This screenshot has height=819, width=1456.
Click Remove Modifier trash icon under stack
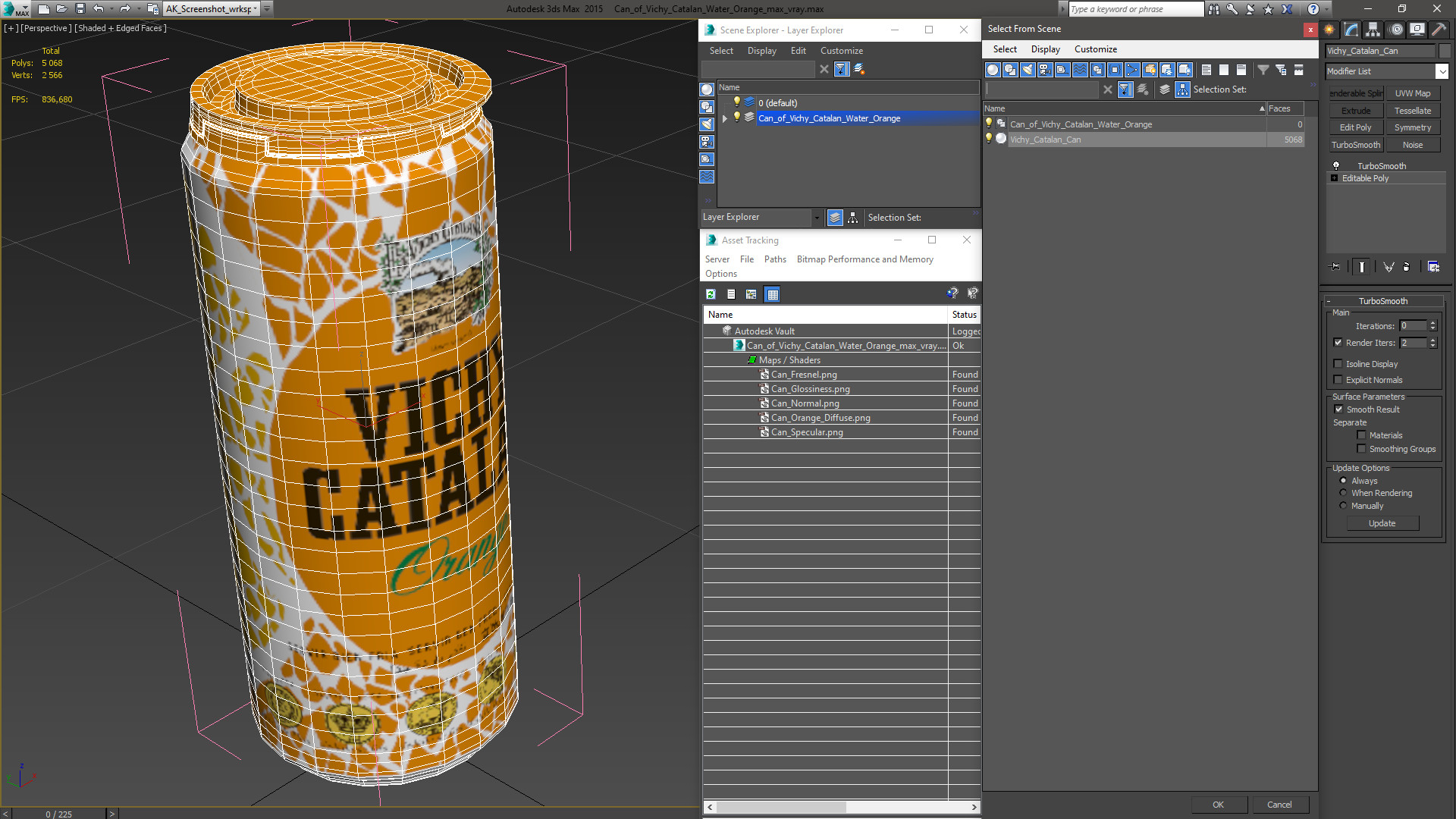click(1407, 267)
